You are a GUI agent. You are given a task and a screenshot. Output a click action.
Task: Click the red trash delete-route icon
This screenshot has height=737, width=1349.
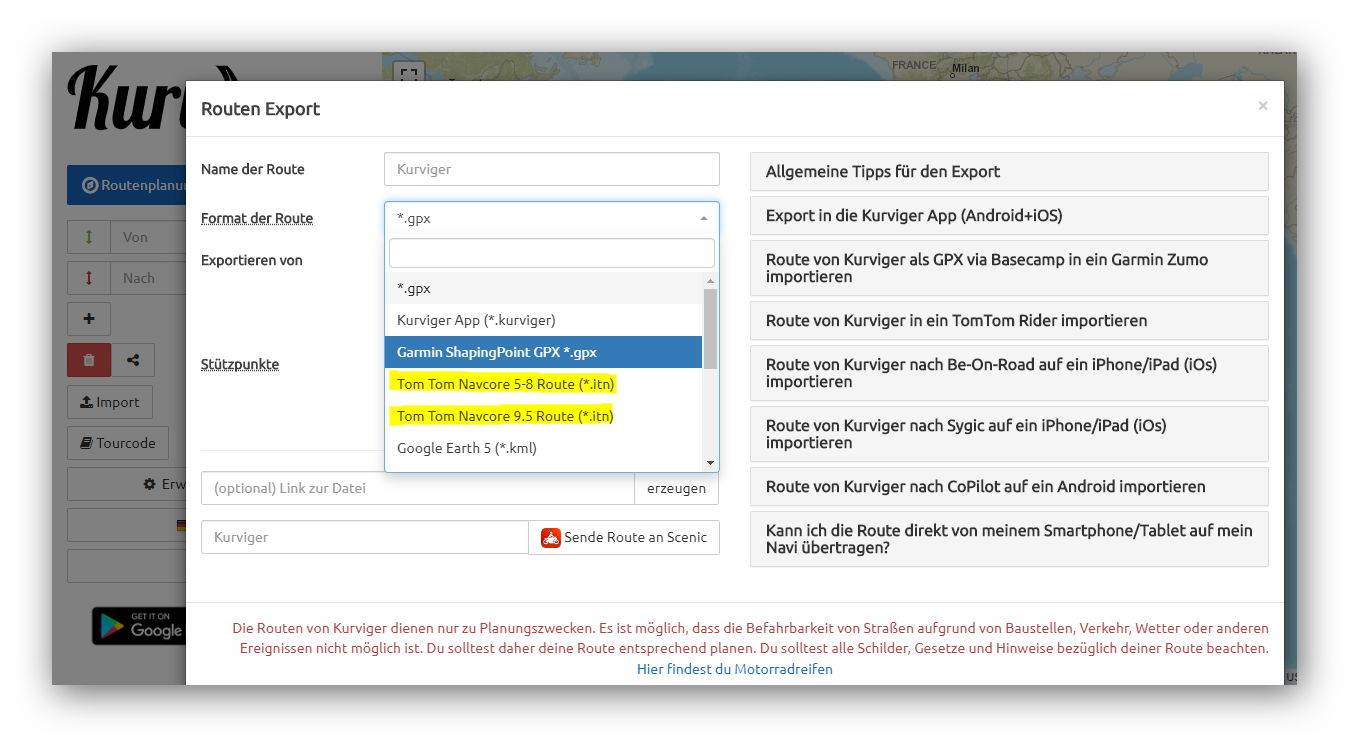pos(89,360)
